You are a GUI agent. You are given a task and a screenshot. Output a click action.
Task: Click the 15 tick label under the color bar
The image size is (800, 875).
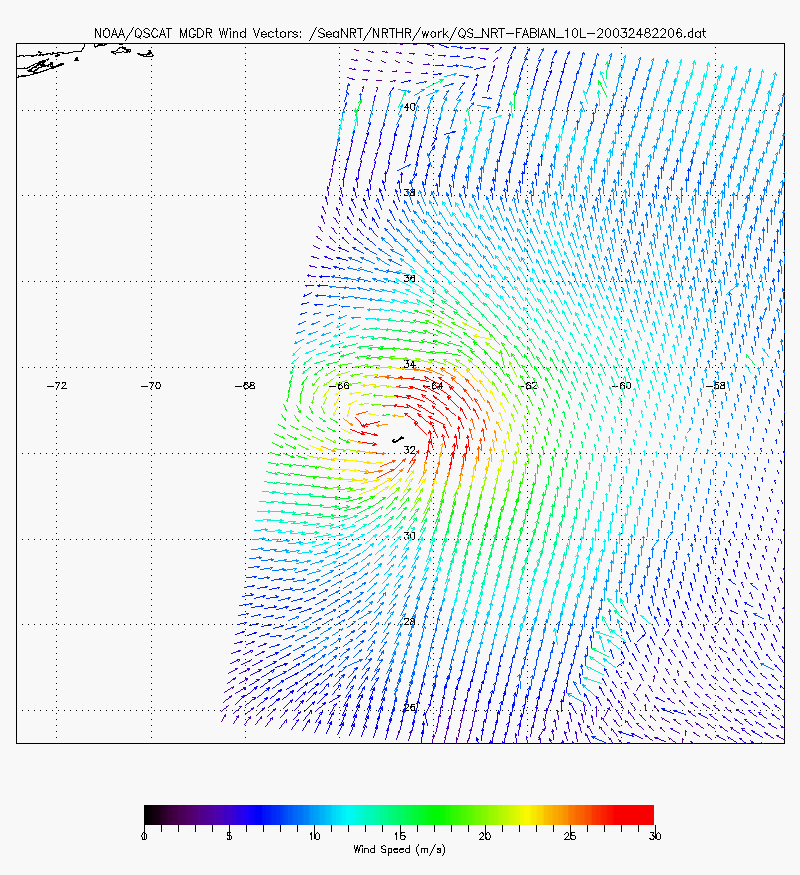pos(399,835)
